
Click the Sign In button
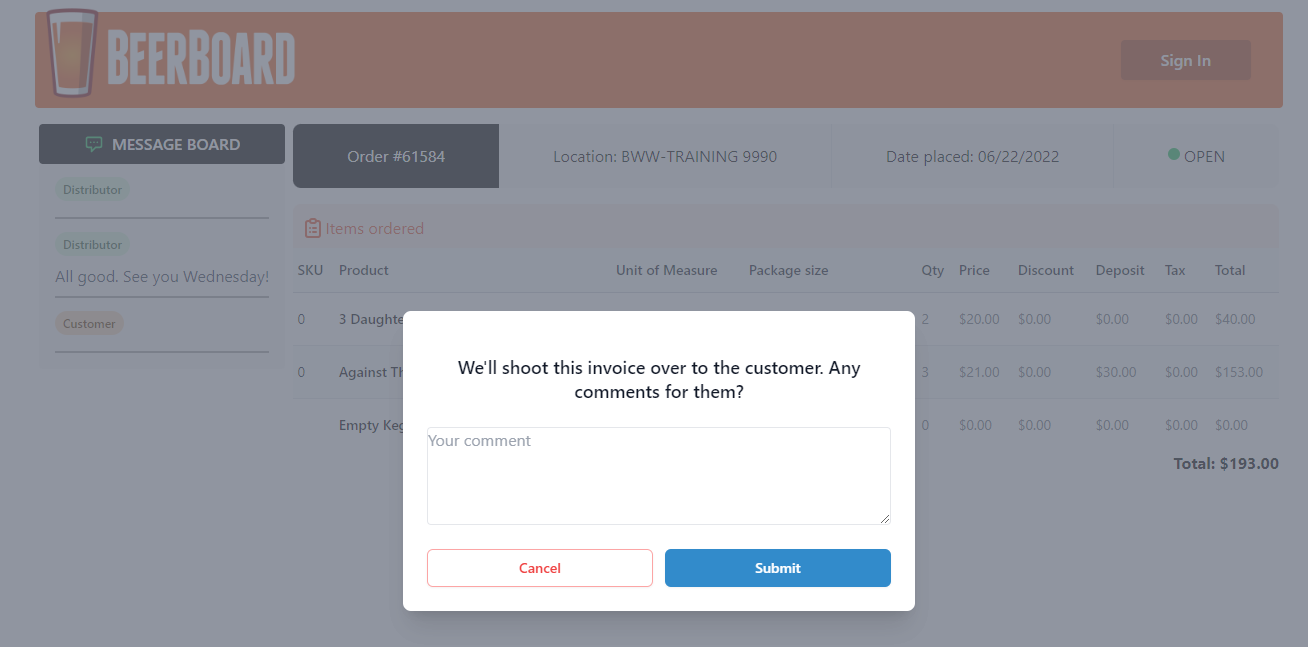click(x=1185, y=60)
